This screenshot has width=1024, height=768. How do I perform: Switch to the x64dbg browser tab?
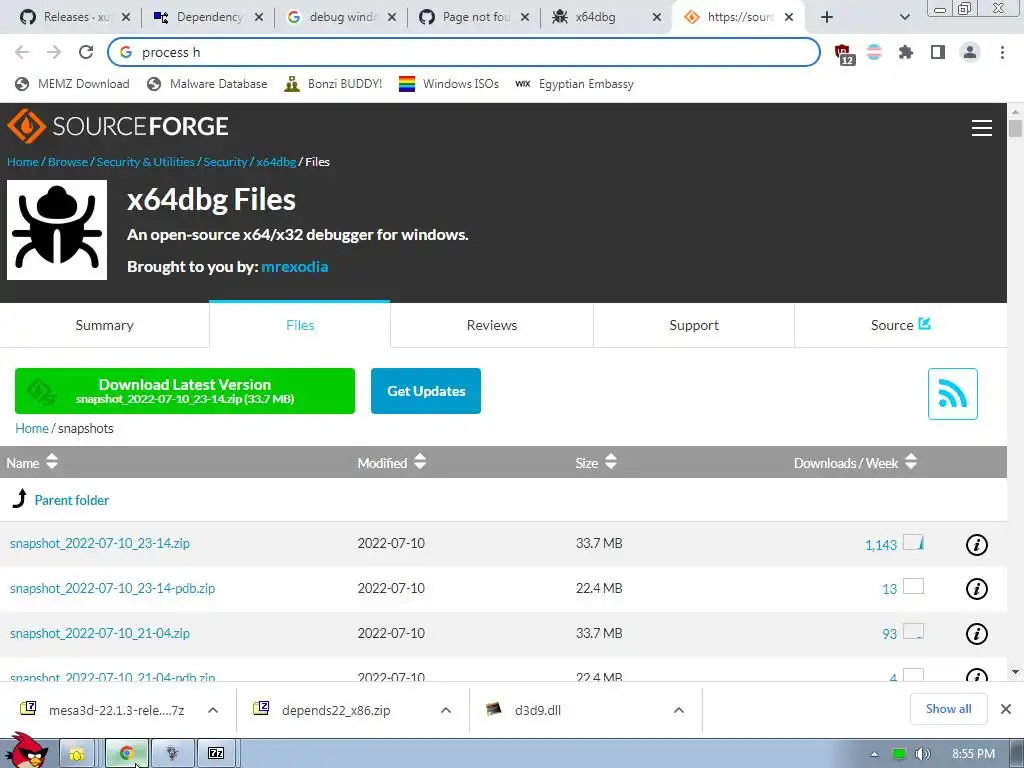click(594, 17)
